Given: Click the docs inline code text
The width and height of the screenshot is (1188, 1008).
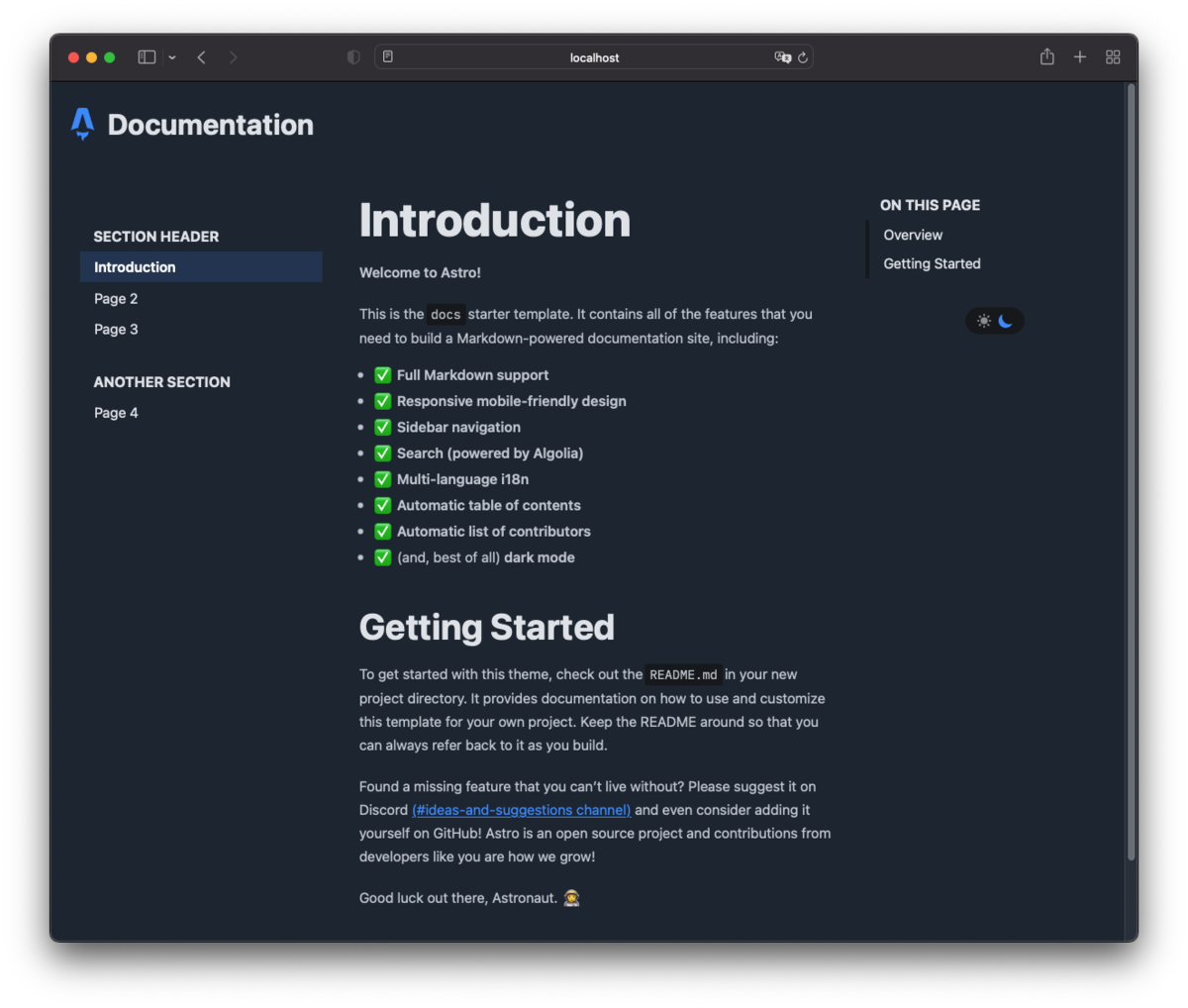Looking at the screenshot, I should pos(445,315).
